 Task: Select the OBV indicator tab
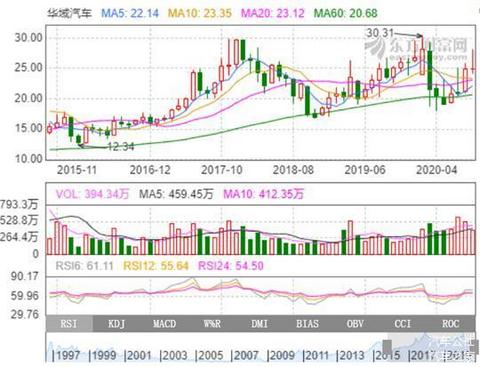355,323
